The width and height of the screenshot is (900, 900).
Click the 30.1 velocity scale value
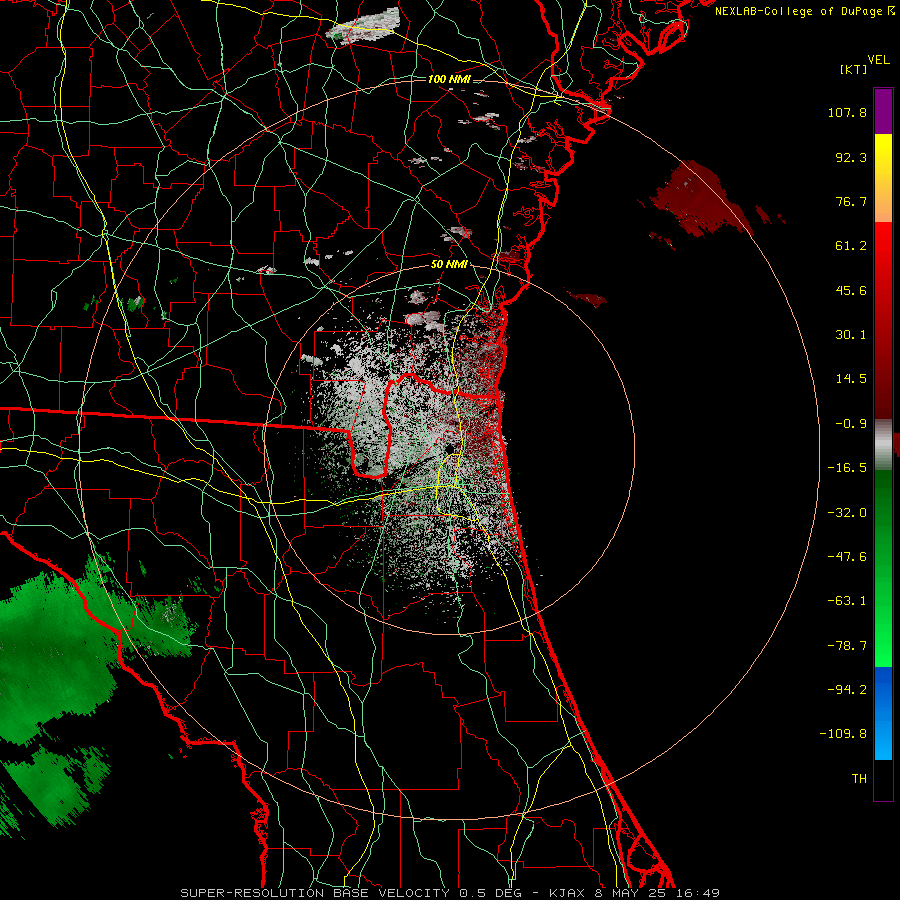click(851, 335)
